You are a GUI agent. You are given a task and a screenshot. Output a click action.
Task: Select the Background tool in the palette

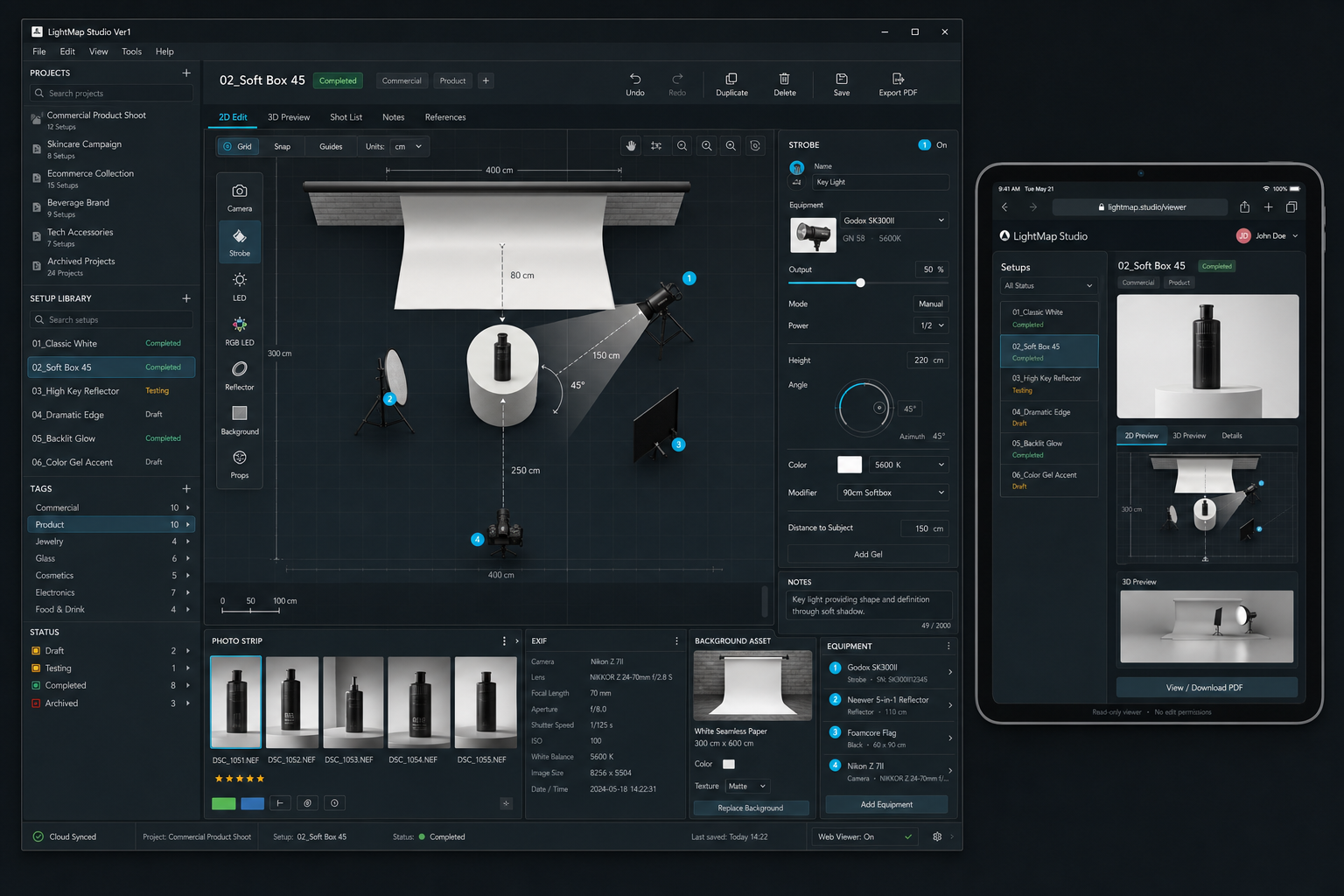[239, 419]
